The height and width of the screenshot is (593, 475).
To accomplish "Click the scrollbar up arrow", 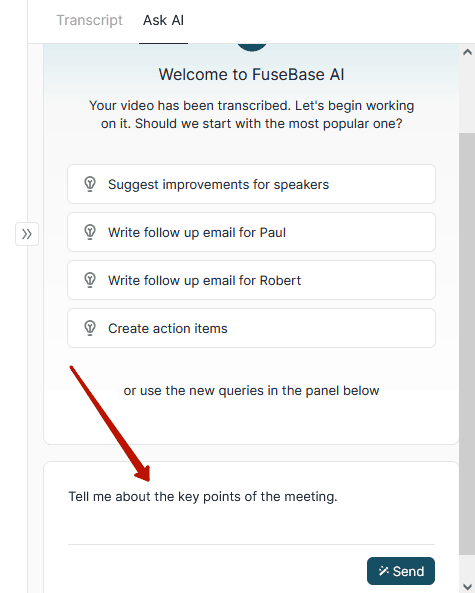I will pos(467,52).
